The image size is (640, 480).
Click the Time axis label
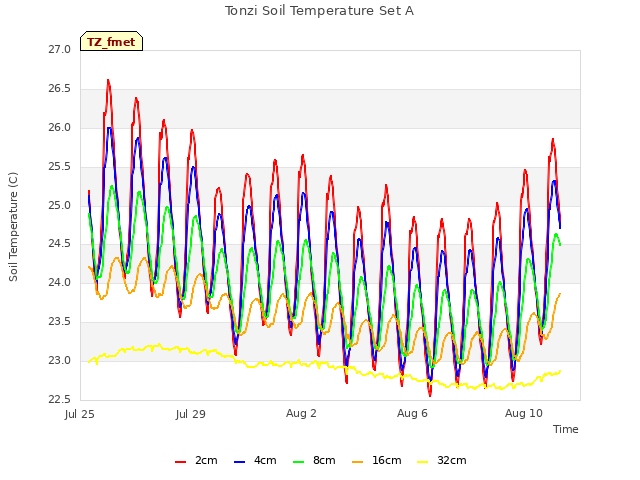coord(566,429)
